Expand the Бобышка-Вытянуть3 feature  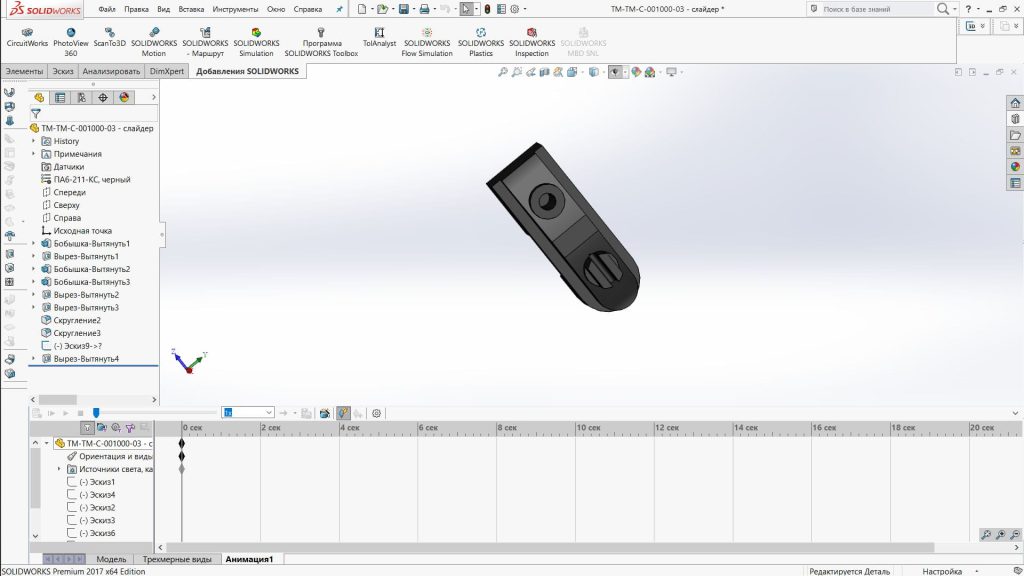tap(34, 281)
